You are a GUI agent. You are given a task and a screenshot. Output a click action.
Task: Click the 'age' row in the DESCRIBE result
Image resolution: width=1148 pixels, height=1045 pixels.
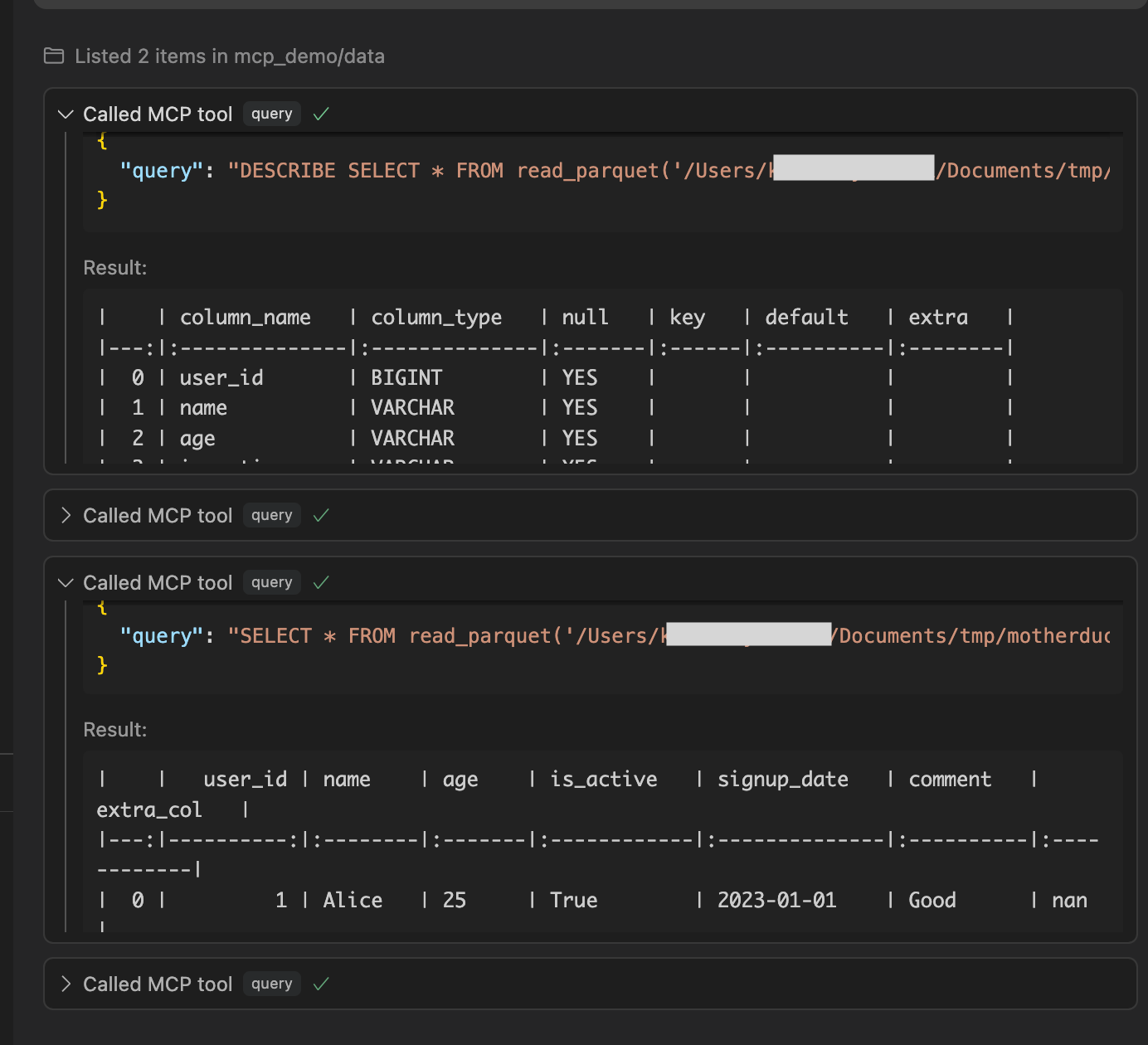click(554, 439)
